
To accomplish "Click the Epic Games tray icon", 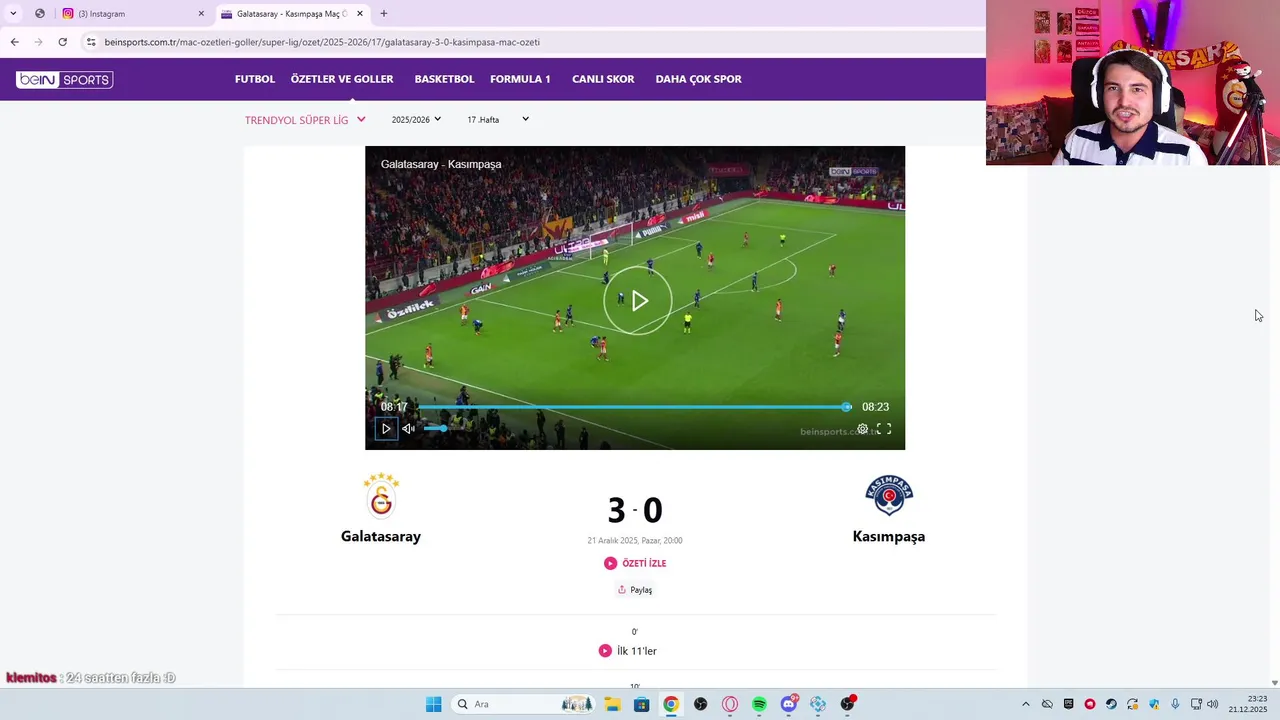I will click(1068, 704).
